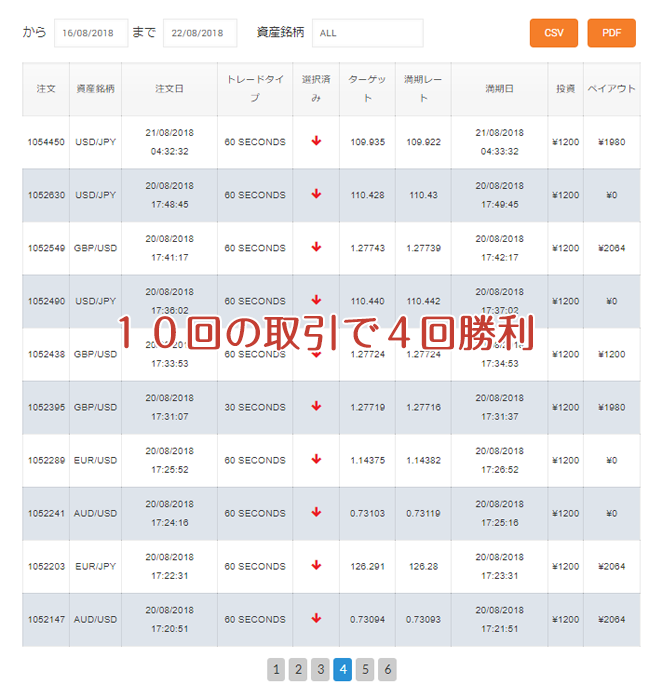Click payout ¥1200 in order 1052438 row

pyautogui.click(x=611, y=354)
